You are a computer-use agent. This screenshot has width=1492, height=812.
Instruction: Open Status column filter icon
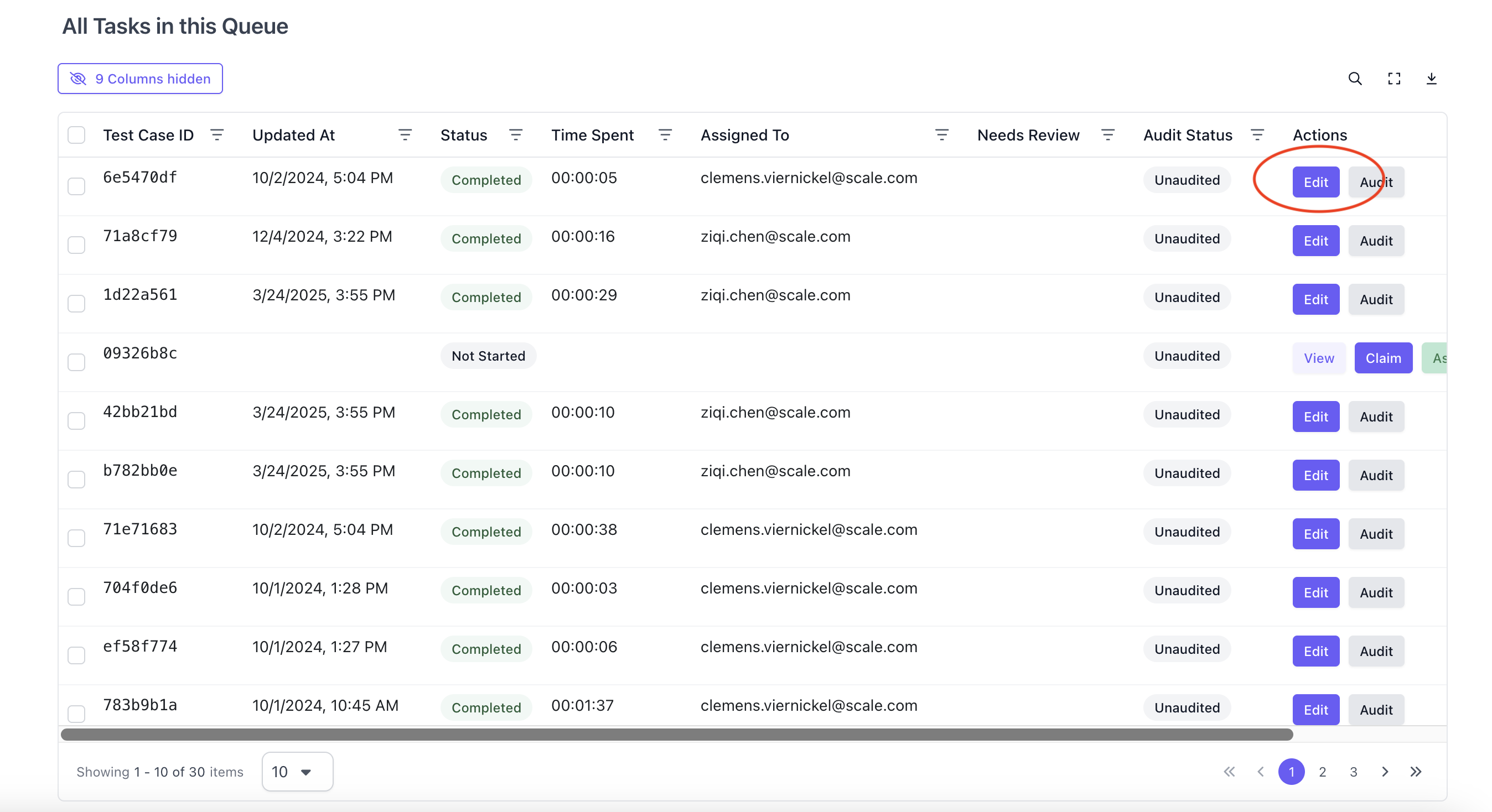click(515, 135)
